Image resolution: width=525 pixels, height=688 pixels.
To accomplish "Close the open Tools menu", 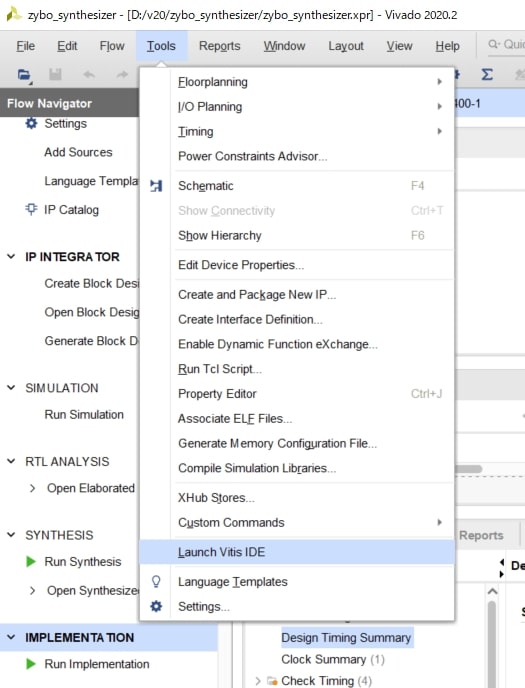I will click(161, 46).
